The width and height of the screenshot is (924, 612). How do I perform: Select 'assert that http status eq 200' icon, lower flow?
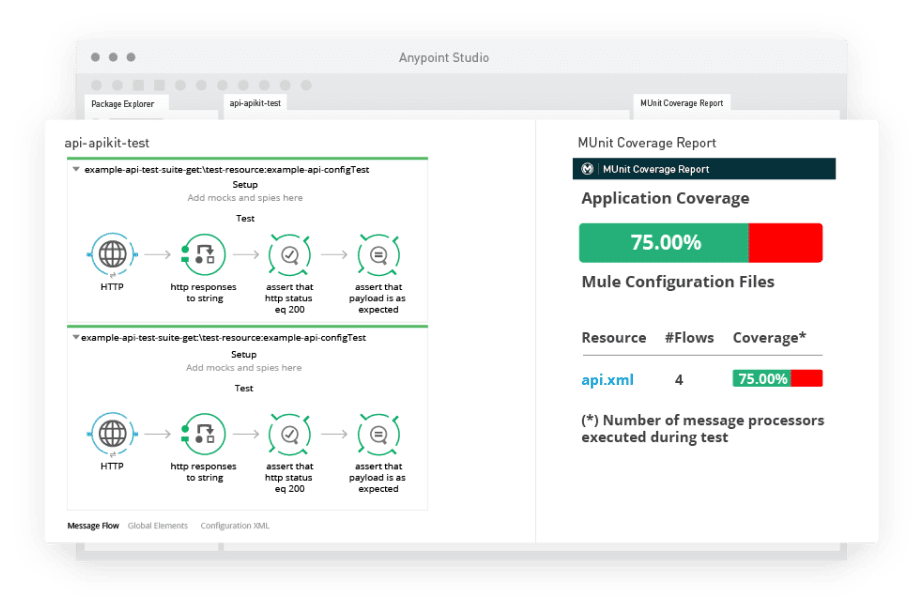point(289,434)
